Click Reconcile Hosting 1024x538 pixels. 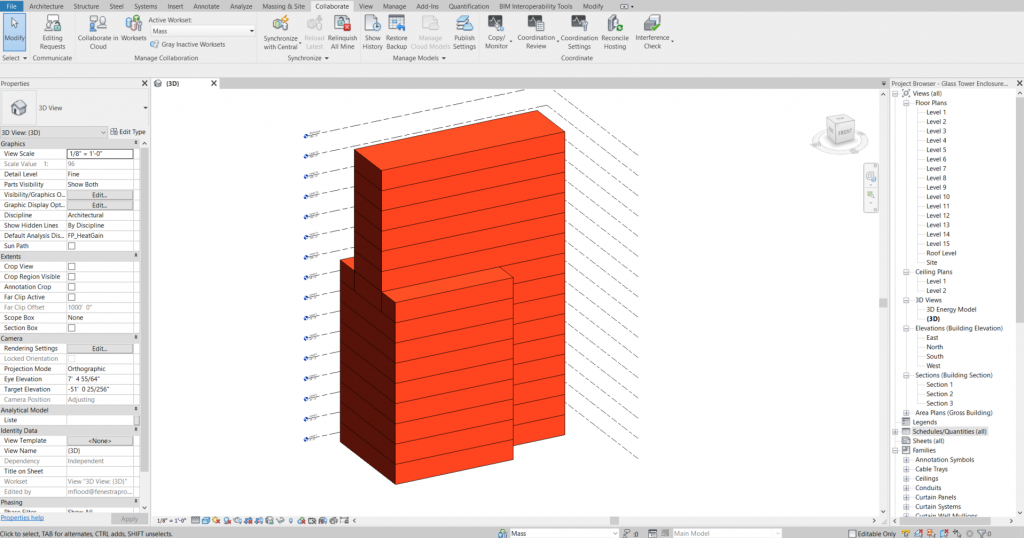(x=615, y=32)
